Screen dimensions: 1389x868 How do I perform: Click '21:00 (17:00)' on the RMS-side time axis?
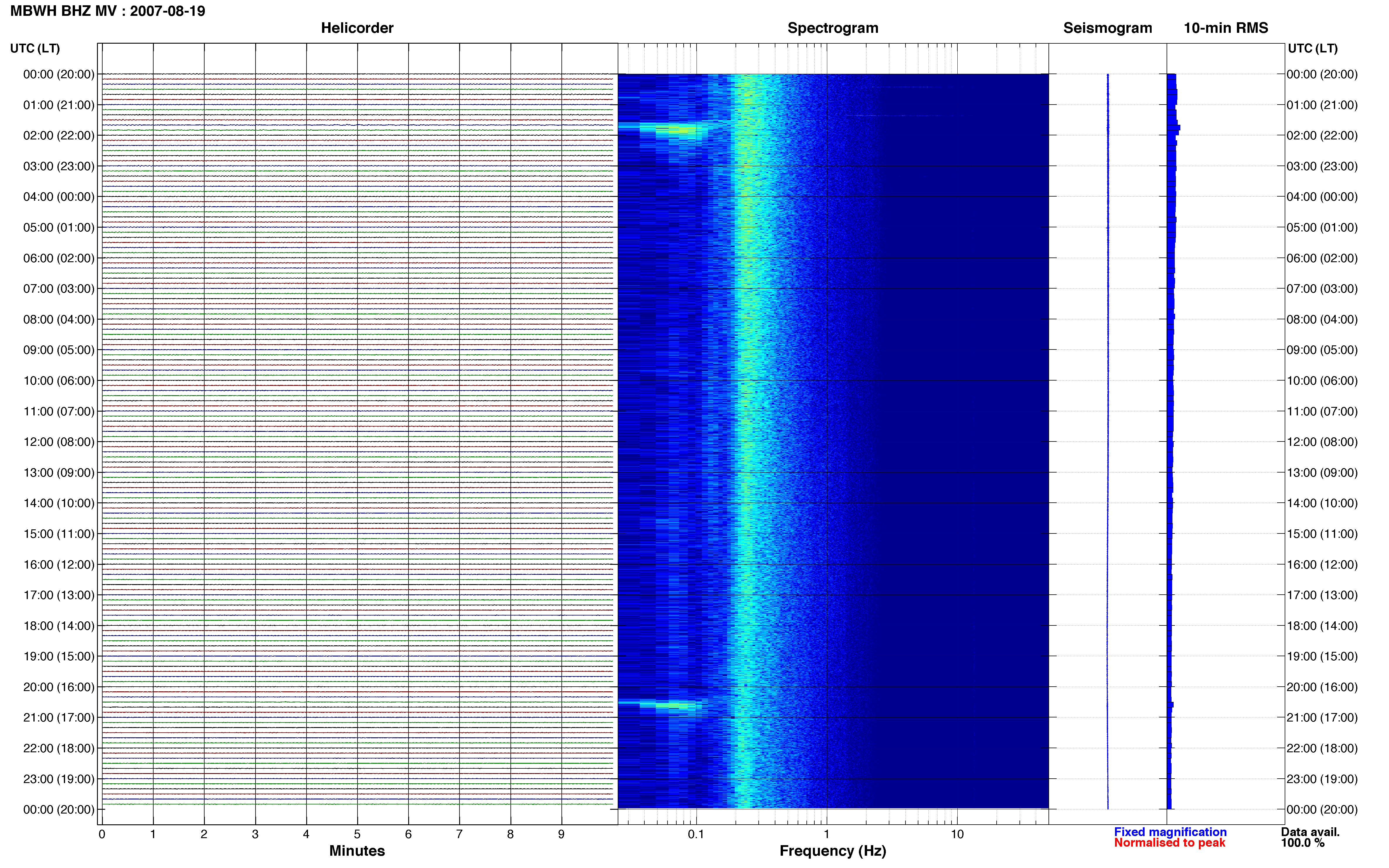(x=1322, y=718)
